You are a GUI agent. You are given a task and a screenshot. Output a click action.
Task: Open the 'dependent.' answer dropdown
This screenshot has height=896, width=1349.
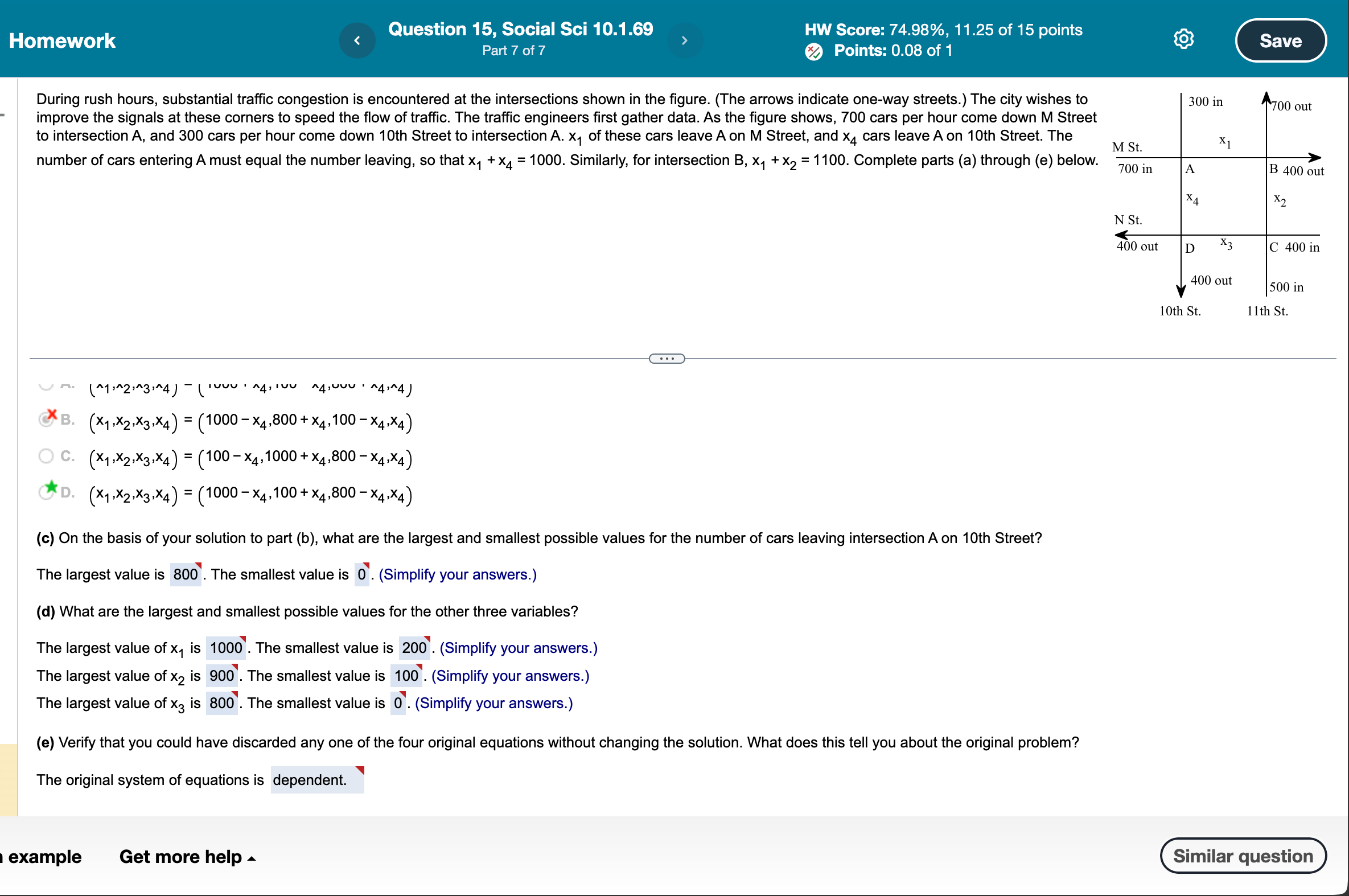[316, 780]
